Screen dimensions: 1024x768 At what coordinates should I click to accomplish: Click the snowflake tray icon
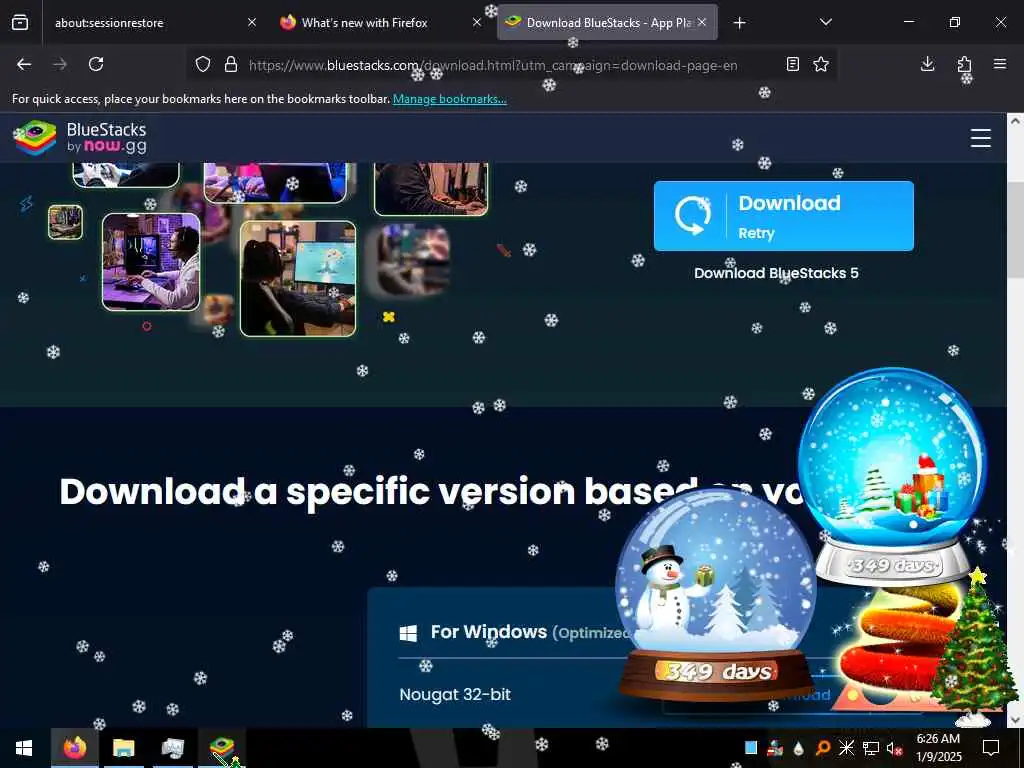[x=846, y=748]
